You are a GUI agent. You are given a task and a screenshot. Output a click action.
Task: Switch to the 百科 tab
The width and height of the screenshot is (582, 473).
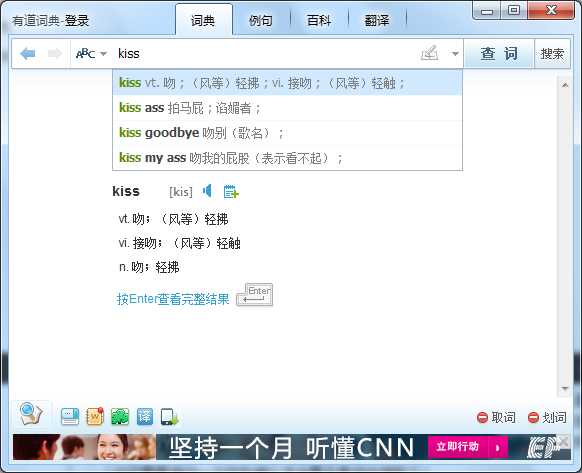(318, 20)
